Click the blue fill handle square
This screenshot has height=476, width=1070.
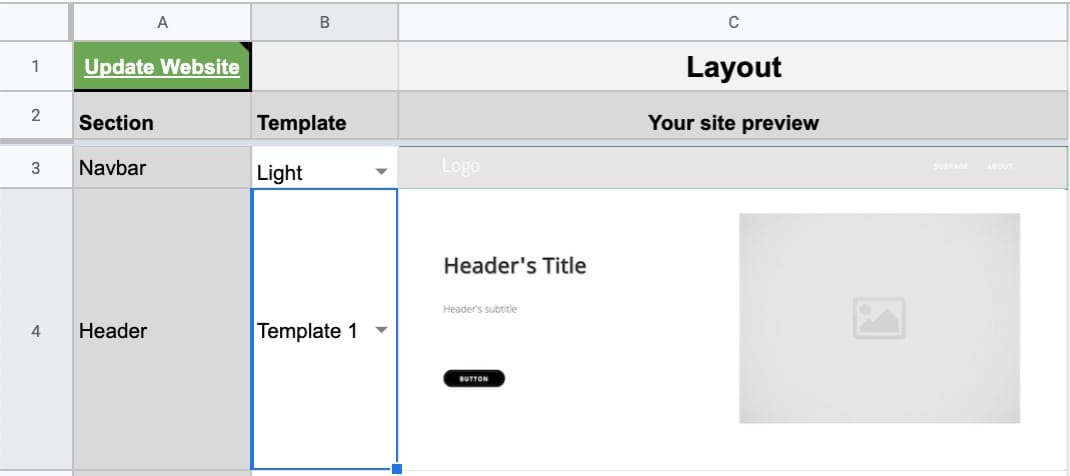(x=397, y=468)
